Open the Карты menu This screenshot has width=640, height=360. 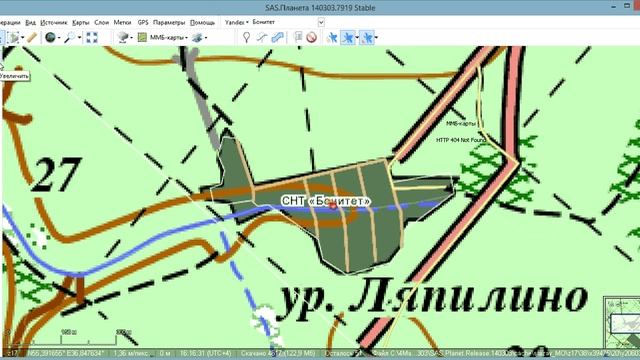(80, 22)
